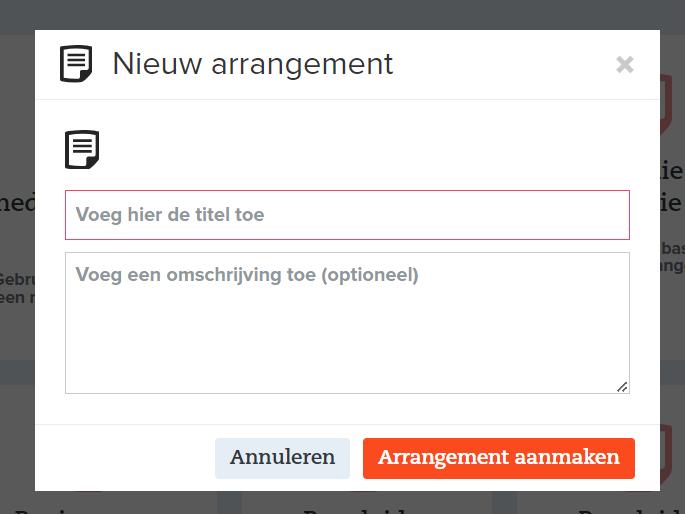Cancel with the Annuleren button
Viewport: 685px width, 514px height.
(282, 458)
